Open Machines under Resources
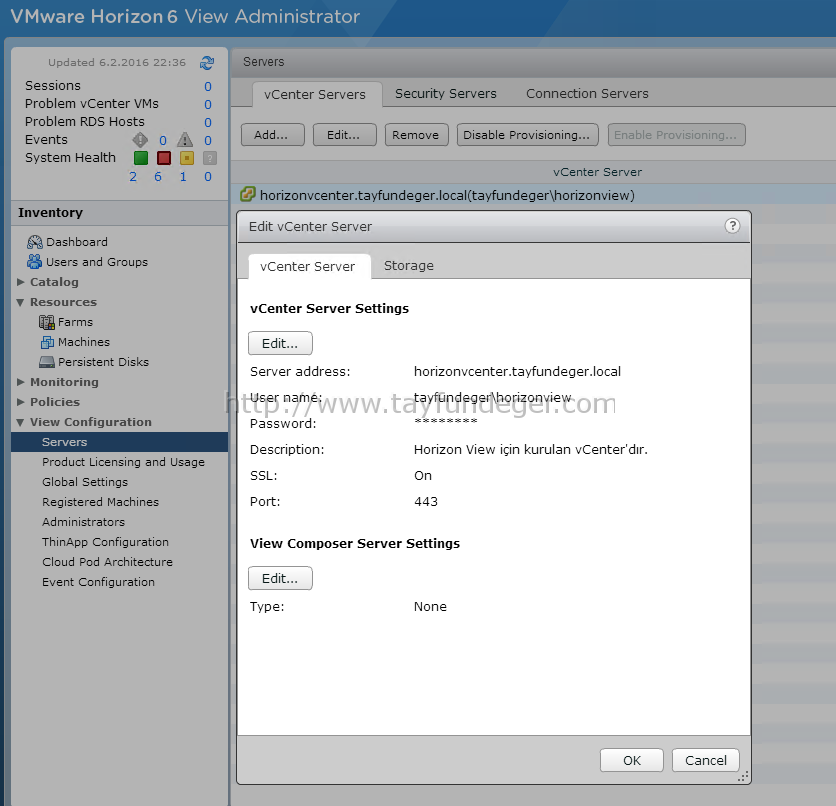This screenshot has height=806, width=836. pyautogui.click(x=84, y=342)
